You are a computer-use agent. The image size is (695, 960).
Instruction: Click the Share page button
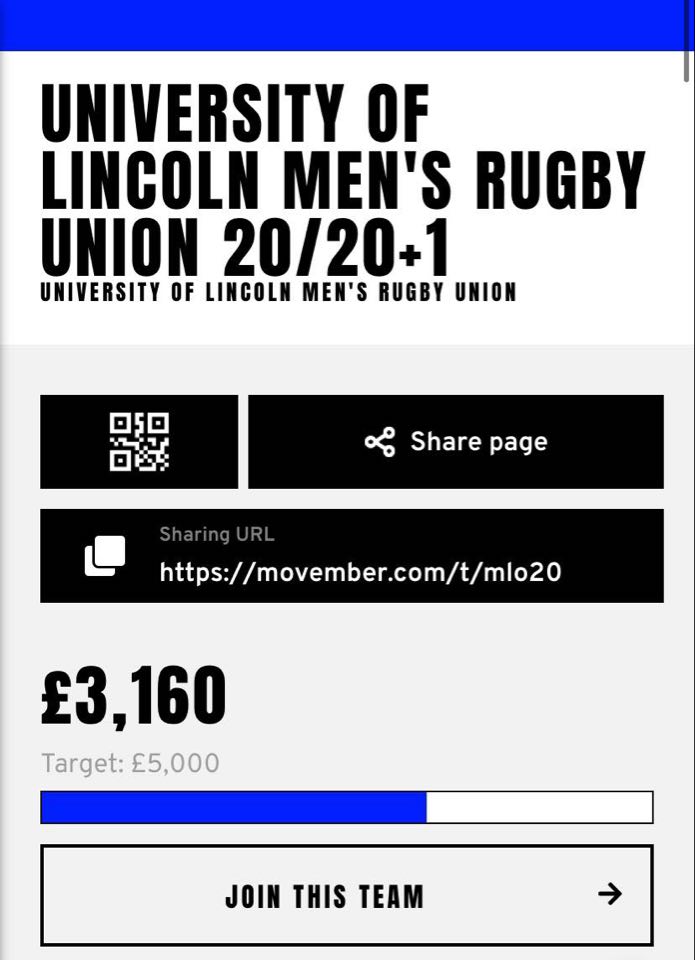(x=456, y=441)
